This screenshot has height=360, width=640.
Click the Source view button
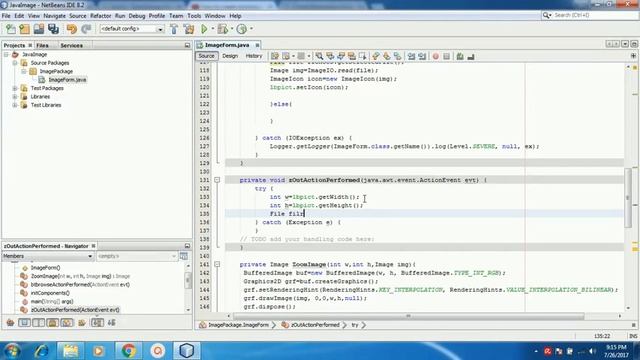point(207,56)
